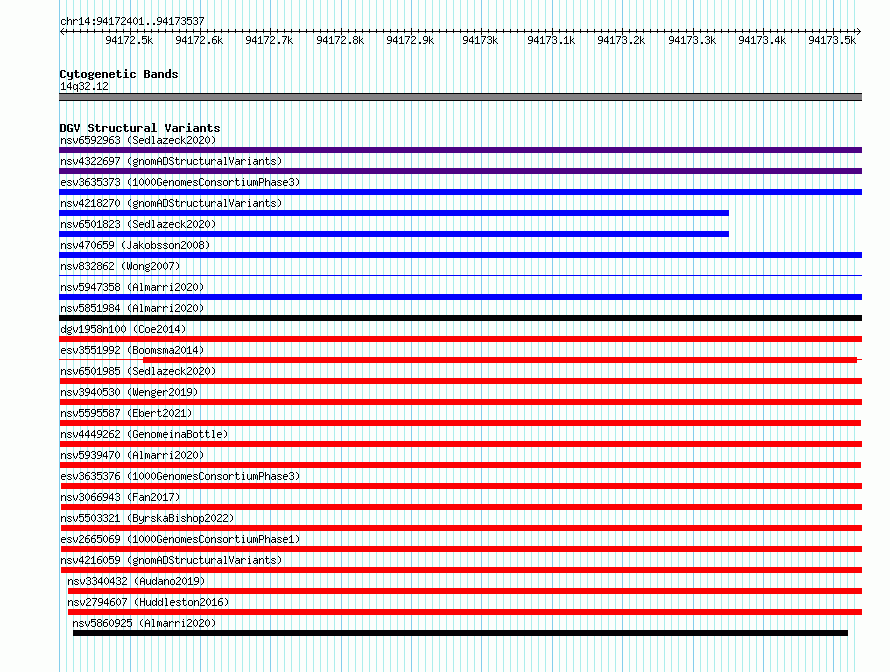The height and width of the screenshot is (672, 890).
Task: Click dgv1958n100 (Coe2014) variant label
Action: 123,329
